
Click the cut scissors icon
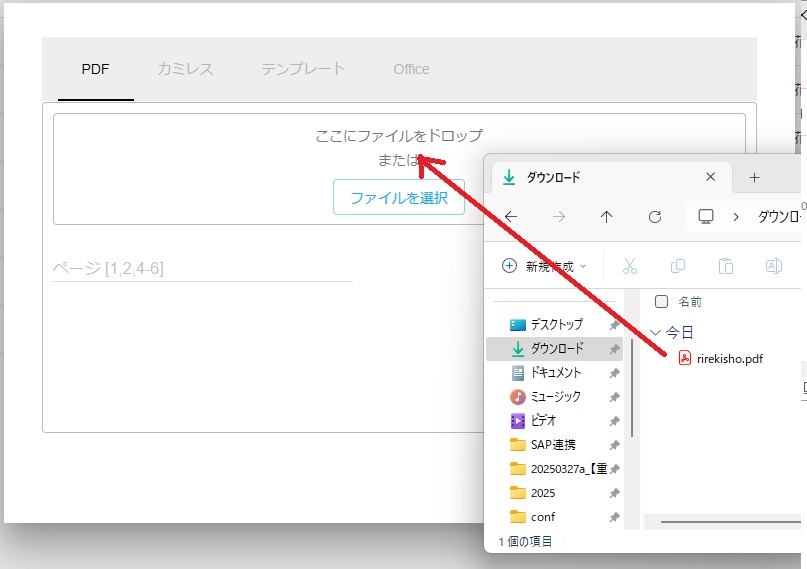630,266
